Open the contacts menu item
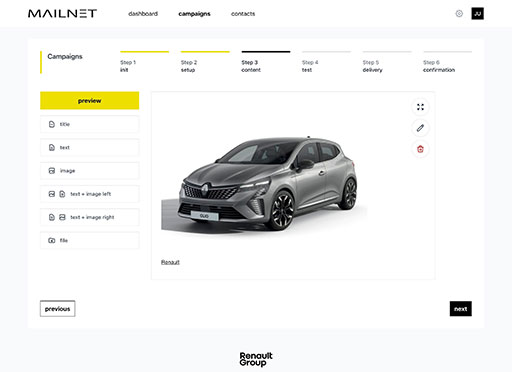 [x=243, y=14]
